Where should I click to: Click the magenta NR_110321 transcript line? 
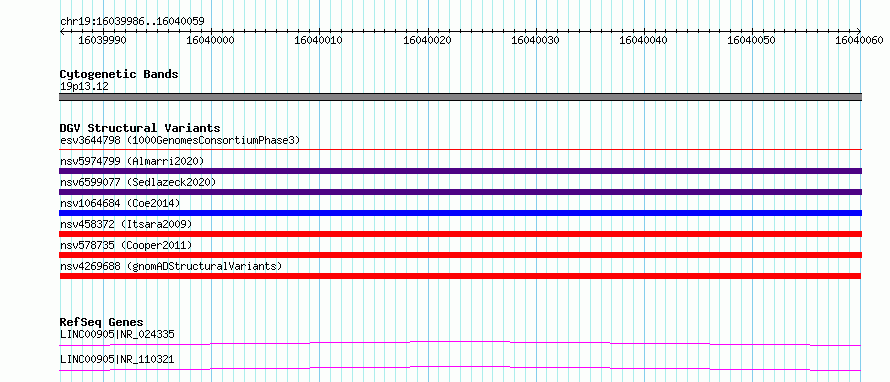click(460, 368)
